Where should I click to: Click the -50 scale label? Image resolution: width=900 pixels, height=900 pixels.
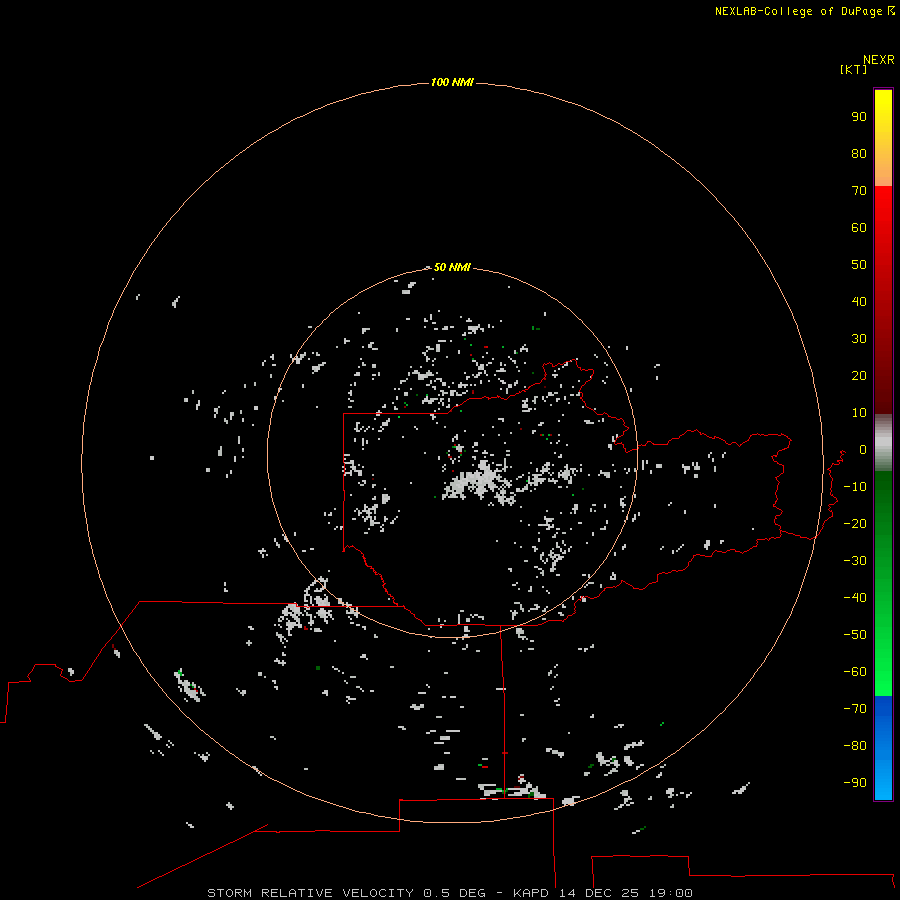click(x=855, y=635)
